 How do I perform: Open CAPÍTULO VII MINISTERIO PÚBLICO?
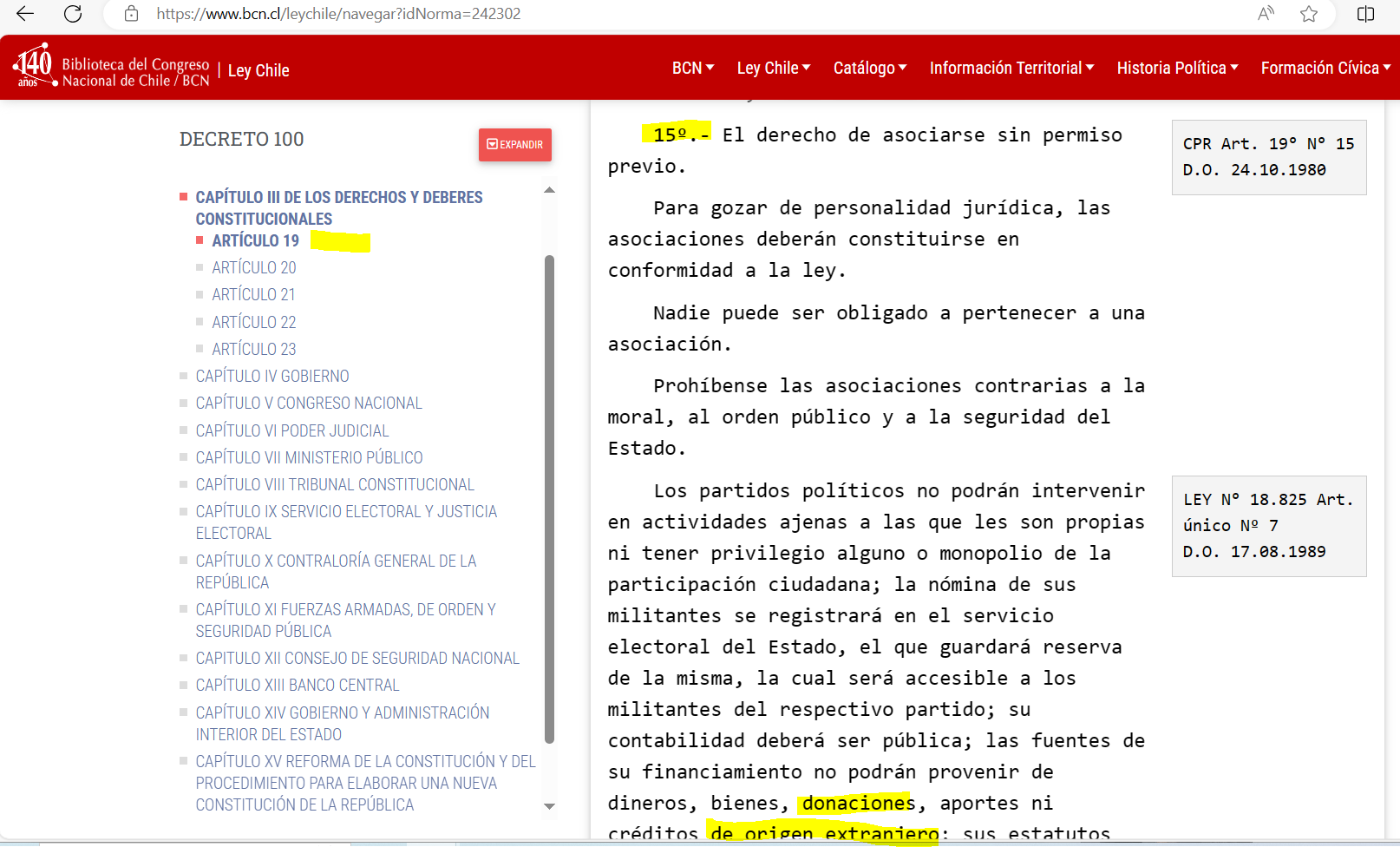pos(309,458)
